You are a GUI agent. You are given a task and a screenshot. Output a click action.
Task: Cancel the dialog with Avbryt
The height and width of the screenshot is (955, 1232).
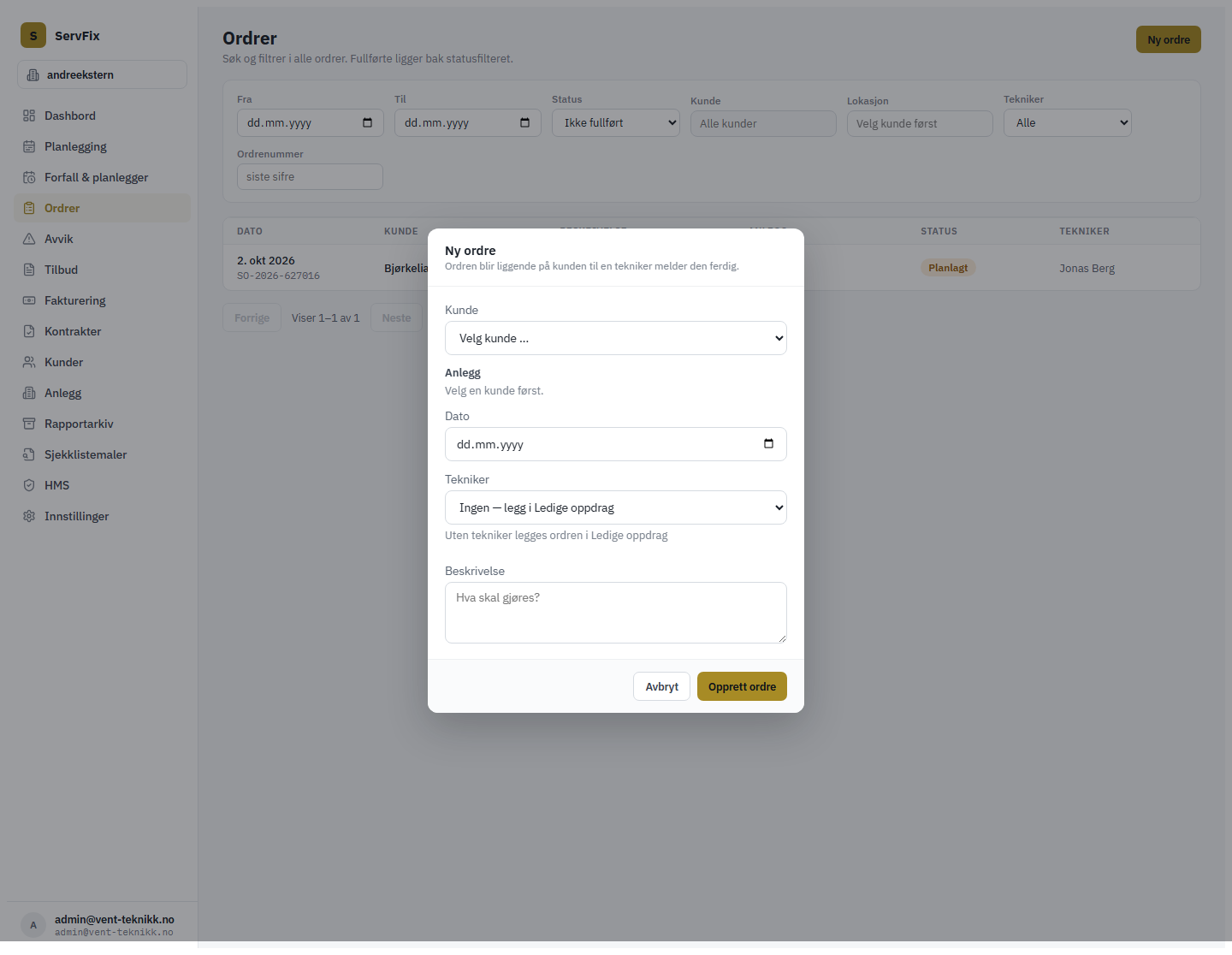click(x=661, y=686)
